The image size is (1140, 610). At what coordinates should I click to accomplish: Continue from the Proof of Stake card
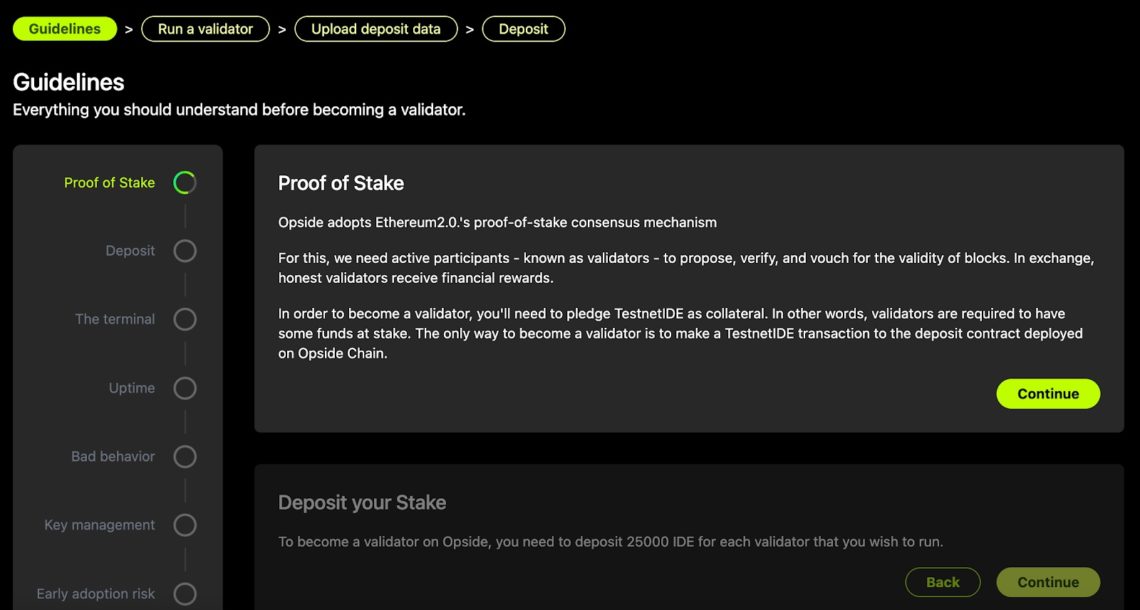coord(1048,393)
